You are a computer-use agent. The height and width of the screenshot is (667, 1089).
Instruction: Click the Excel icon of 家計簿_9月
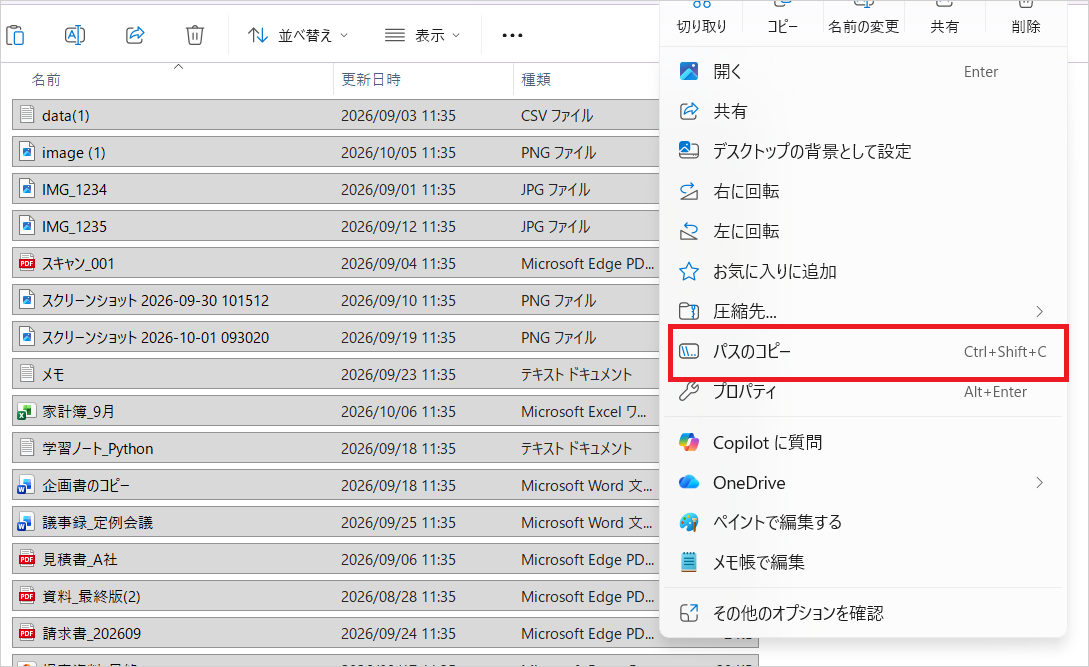pyautogui.click(x=27, y=411)
